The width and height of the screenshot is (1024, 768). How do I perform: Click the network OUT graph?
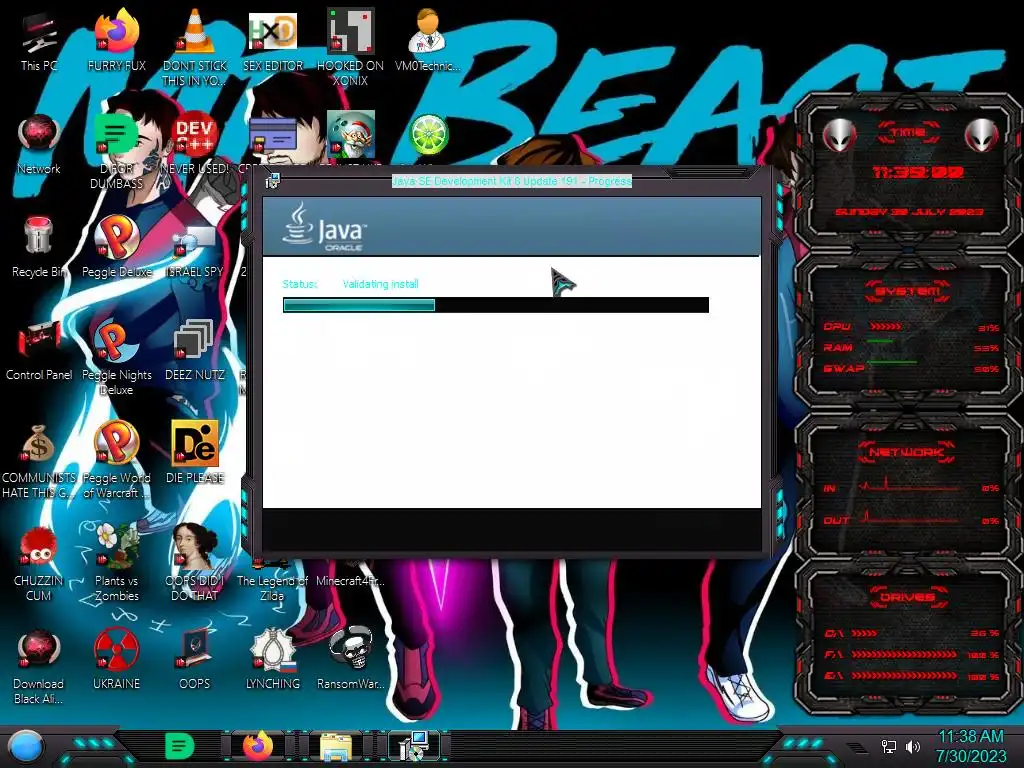pos(911,519)
